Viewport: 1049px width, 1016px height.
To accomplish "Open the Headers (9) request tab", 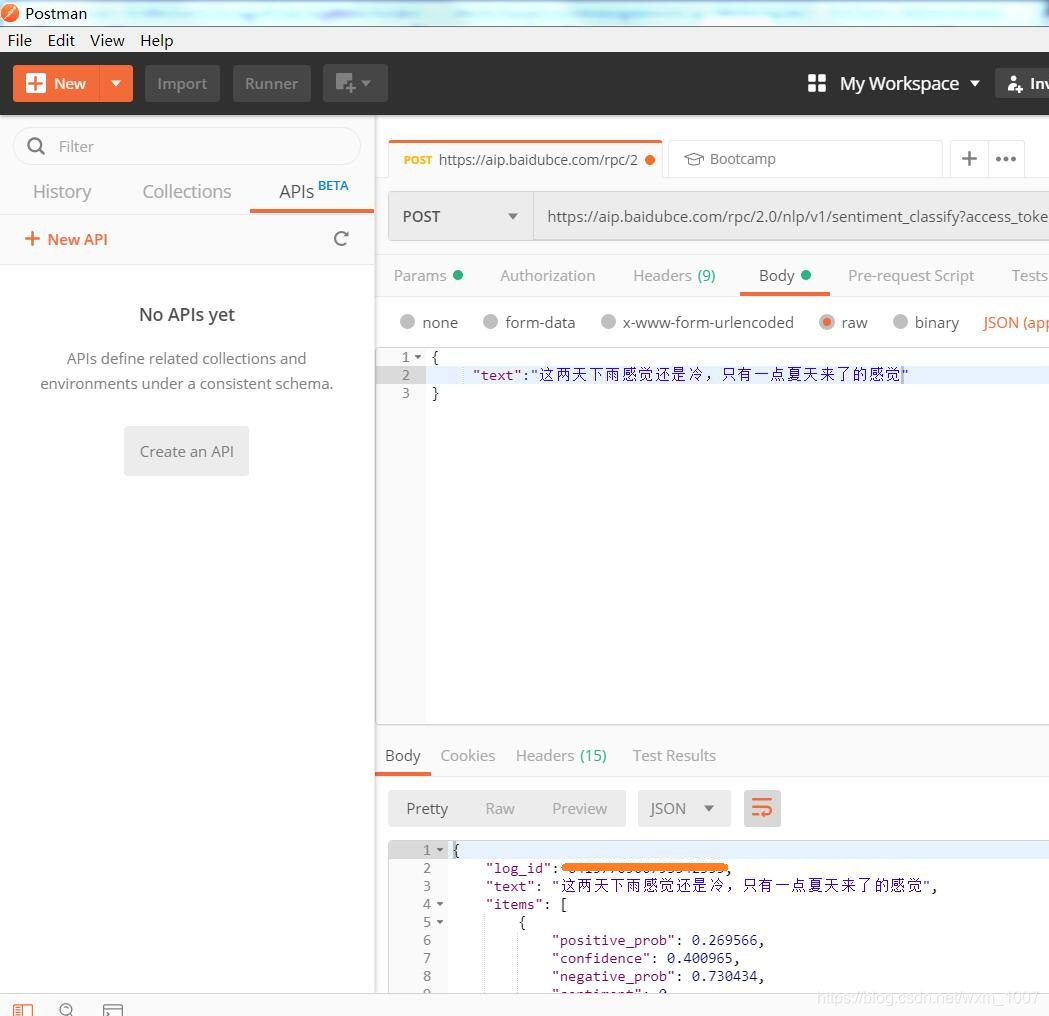I will pyautogui.click(x=674, y=276).
